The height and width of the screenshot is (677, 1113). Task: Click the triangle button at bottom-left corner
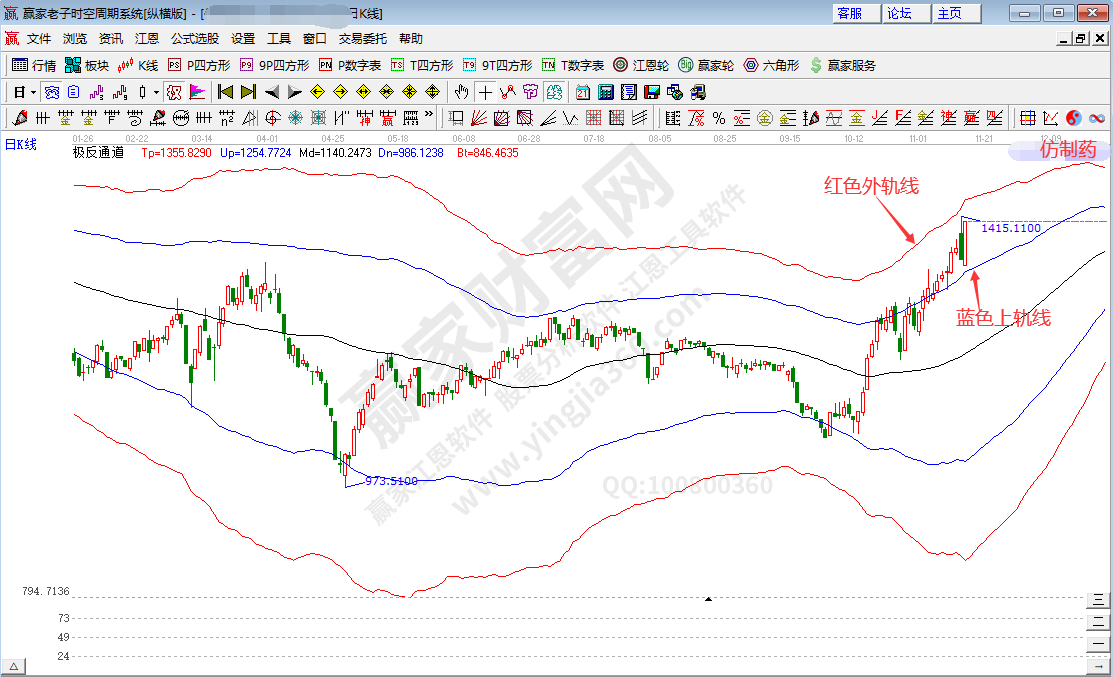[14, 666]
